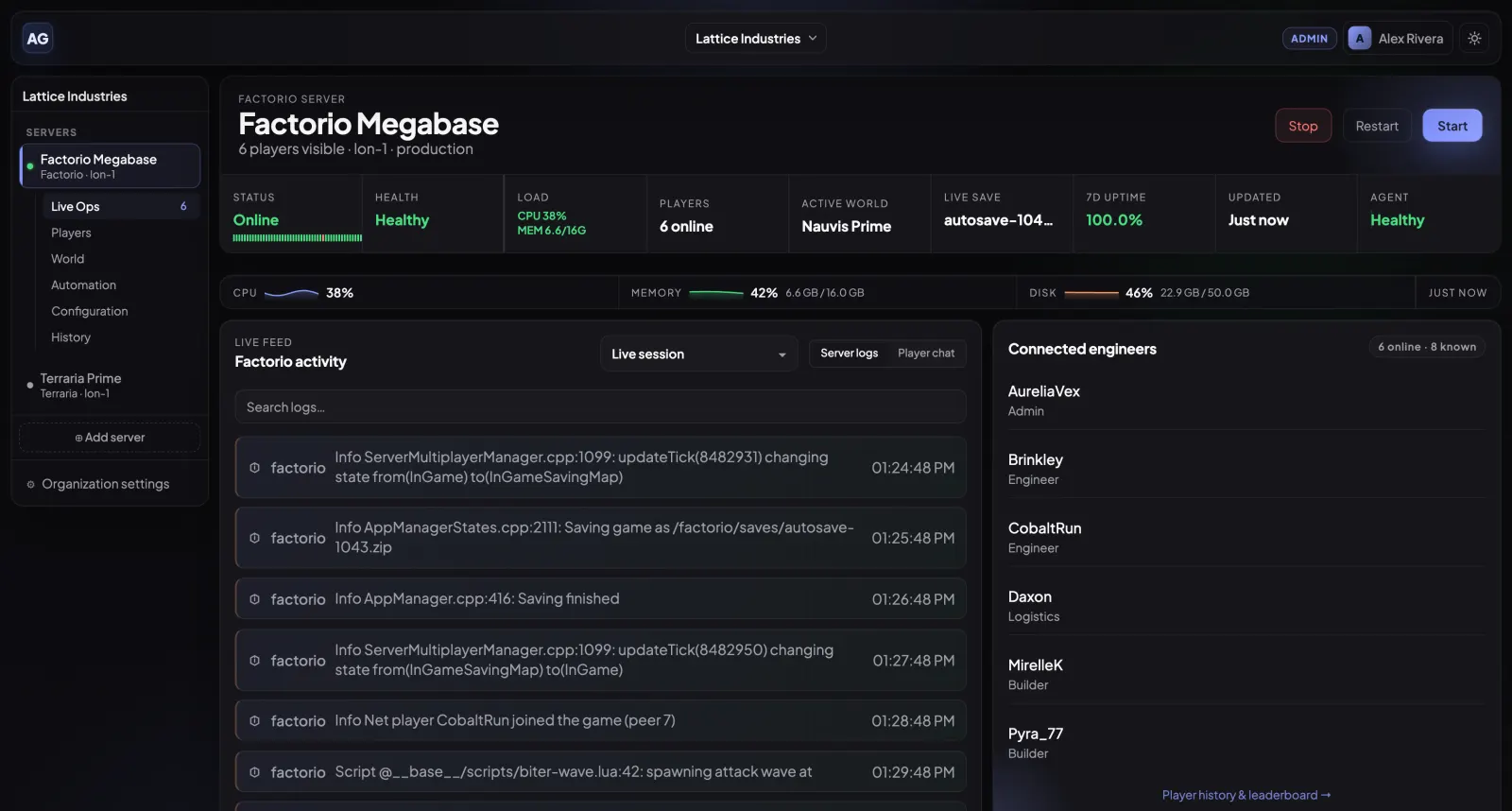
Task: Click the clock icon on autosave-1043.zip log row
Action: click(254, 538)
